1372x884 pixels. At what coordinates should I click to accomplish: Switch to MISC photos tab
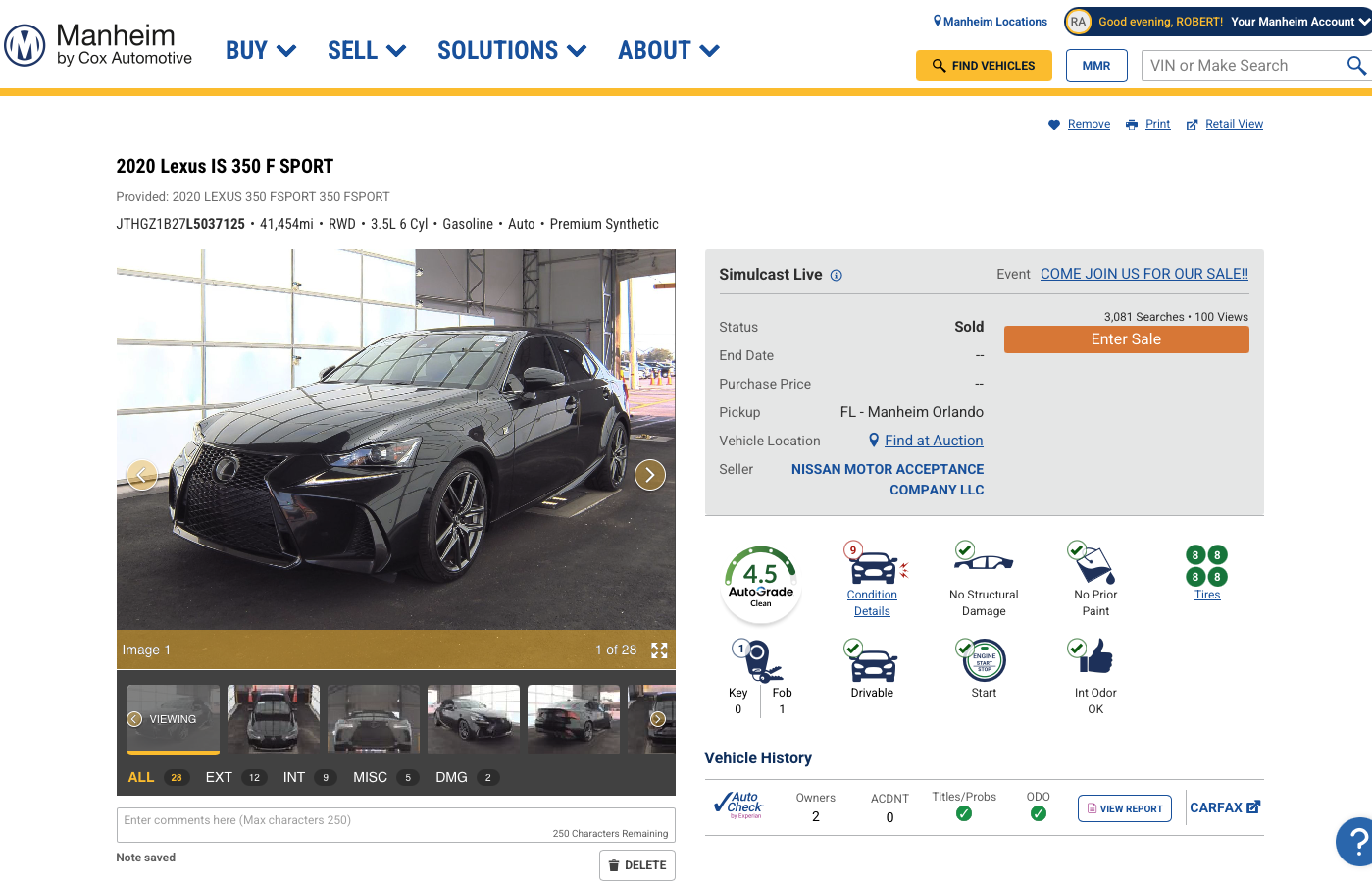(386, 777)
